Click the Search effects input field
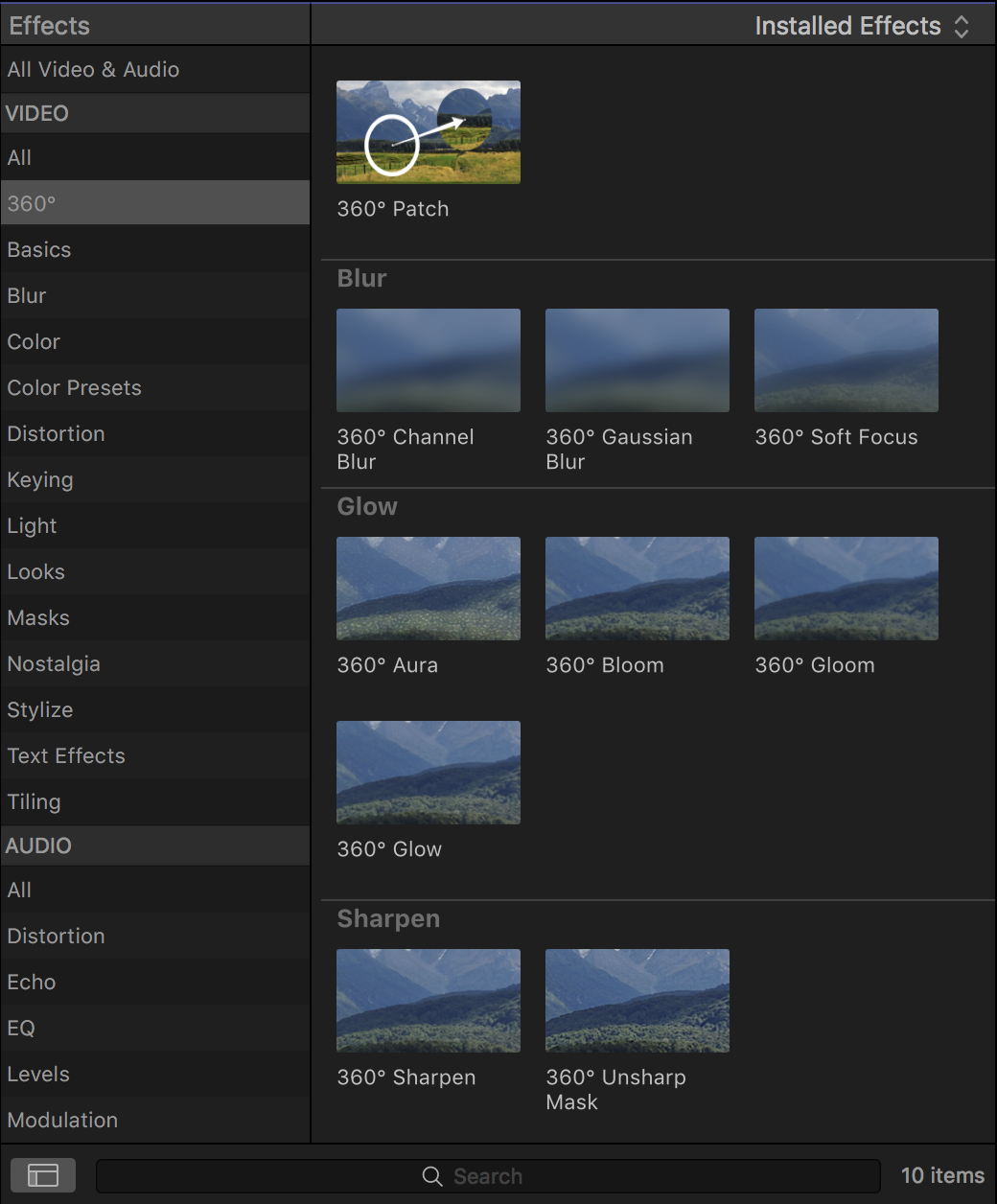The image size is (997, 1204). [488, 1176]
